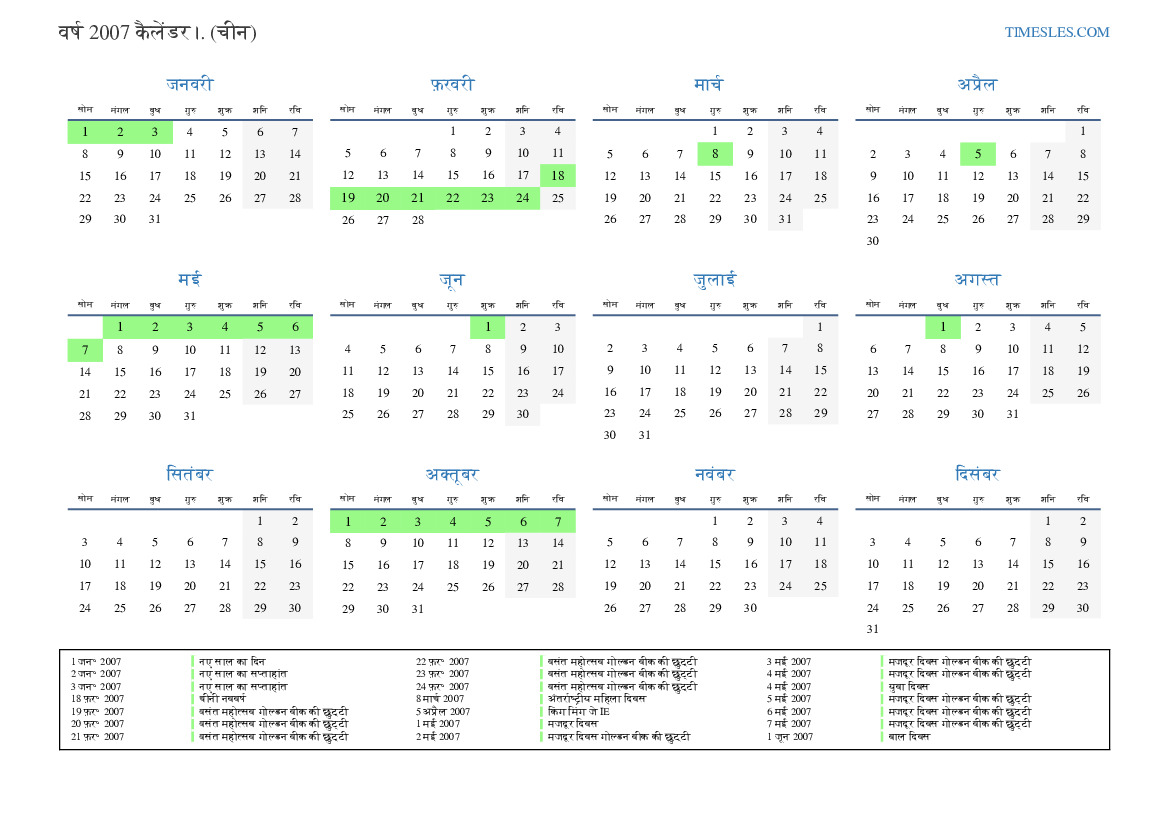Click the title 'वर्ष 2007 कैलेंडर (चीन)'

(157, 32)
